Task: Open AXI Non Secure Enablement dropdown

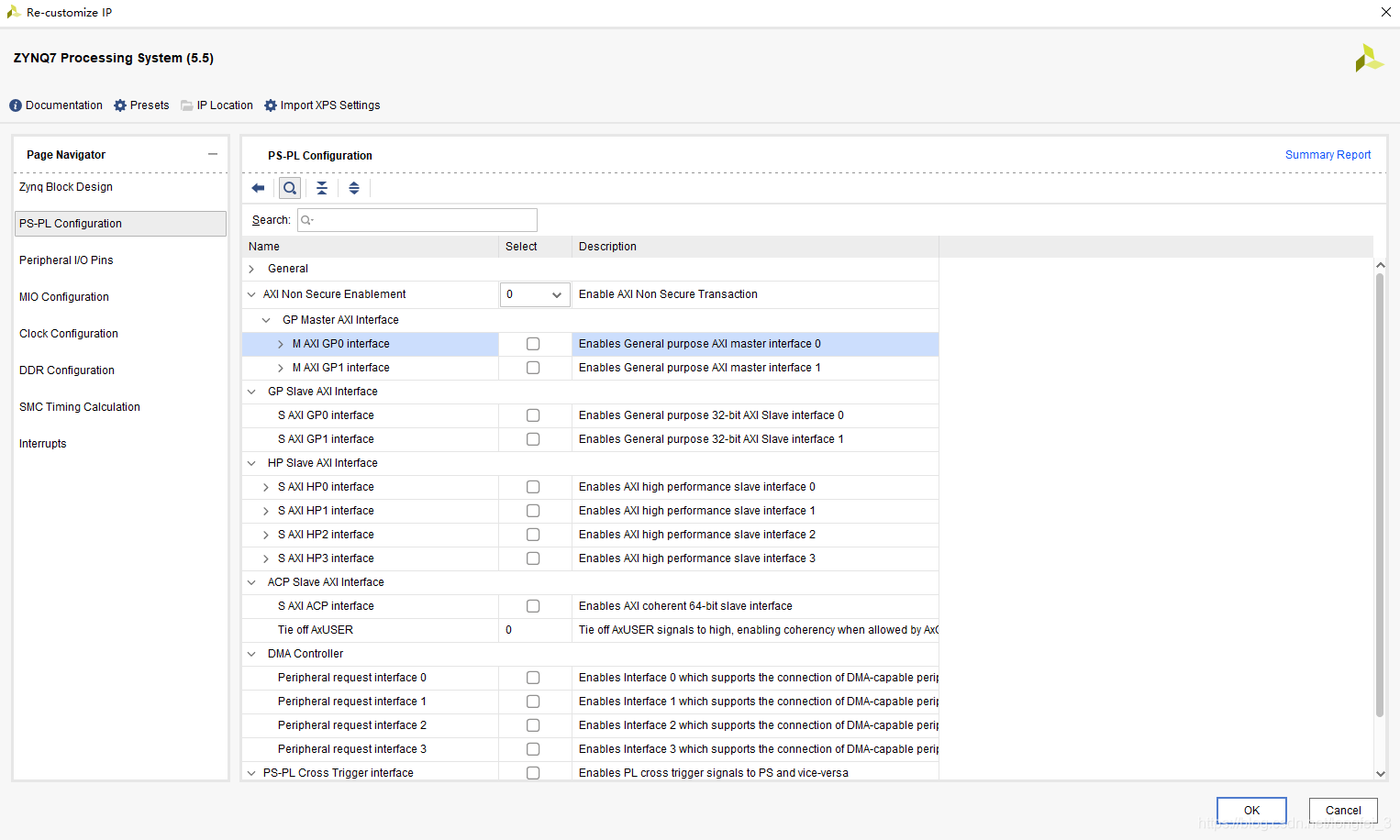Action: (535, 294)
